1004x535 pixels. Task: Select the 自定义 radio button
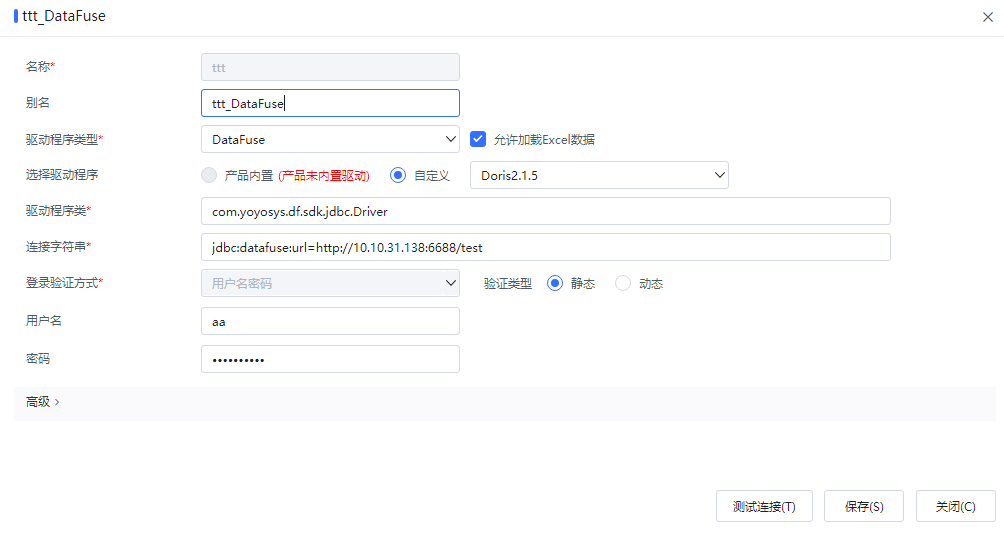click(398, 175)
